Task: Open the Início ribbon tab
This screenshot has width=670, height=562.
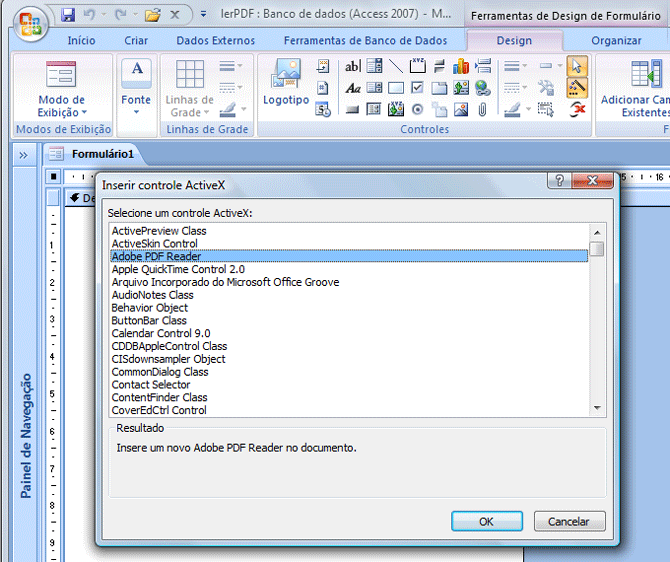Action: coord(82,41)
